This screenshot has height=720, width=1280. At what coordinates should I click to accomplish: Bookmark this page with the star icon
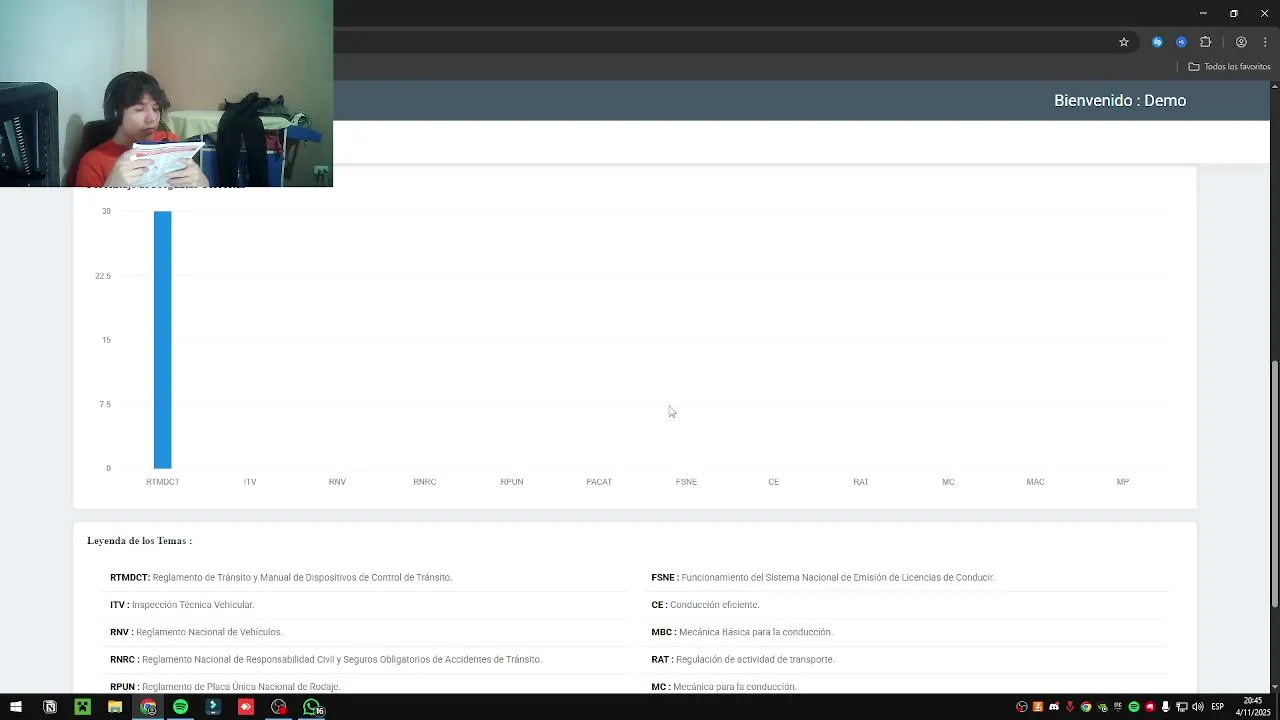pyautogui.click(x=1124, y=42)
